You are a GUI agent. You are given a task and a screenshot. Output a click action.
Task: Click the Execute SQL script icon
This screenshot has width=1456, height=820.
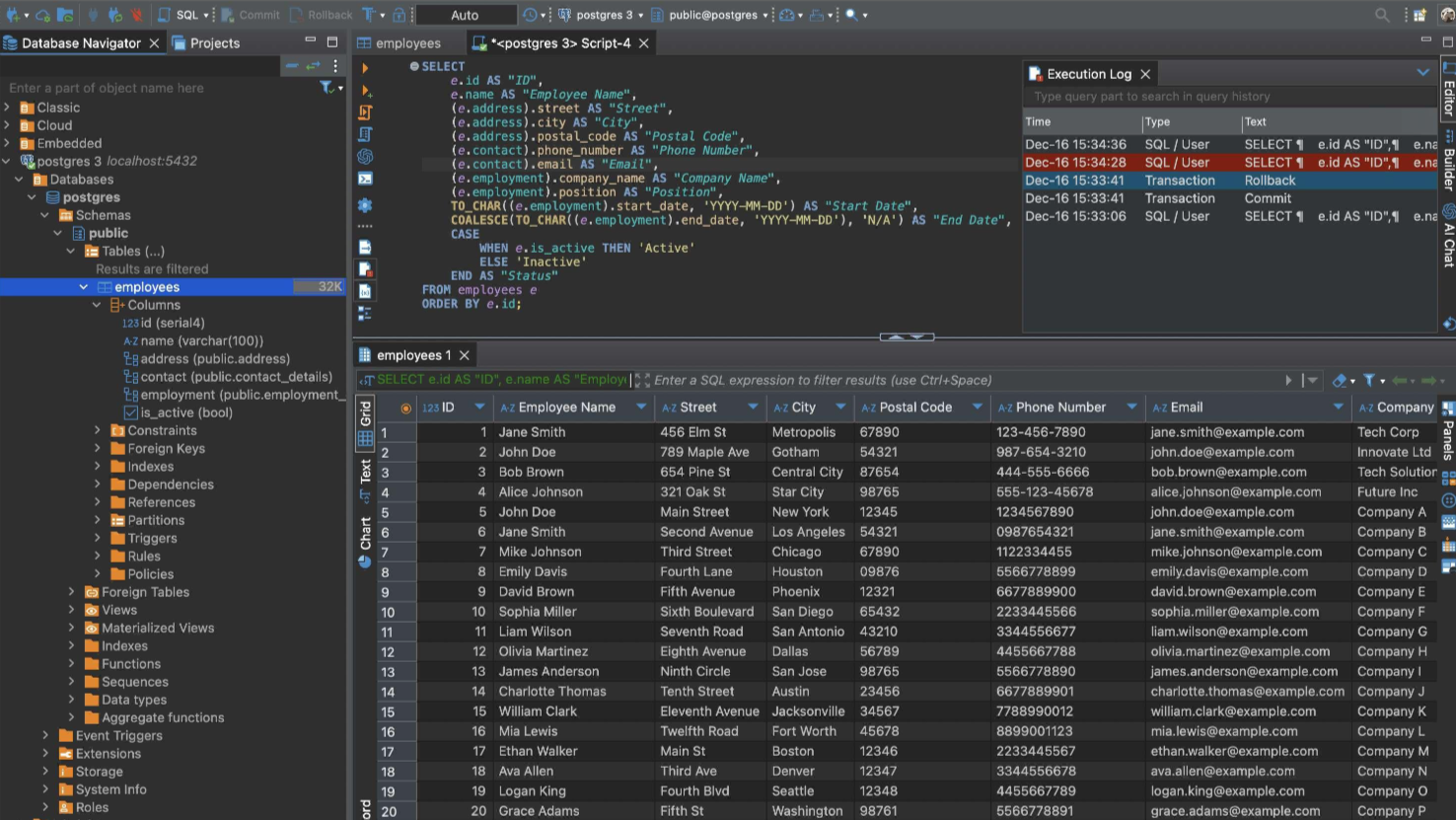(x=365, y=112)
